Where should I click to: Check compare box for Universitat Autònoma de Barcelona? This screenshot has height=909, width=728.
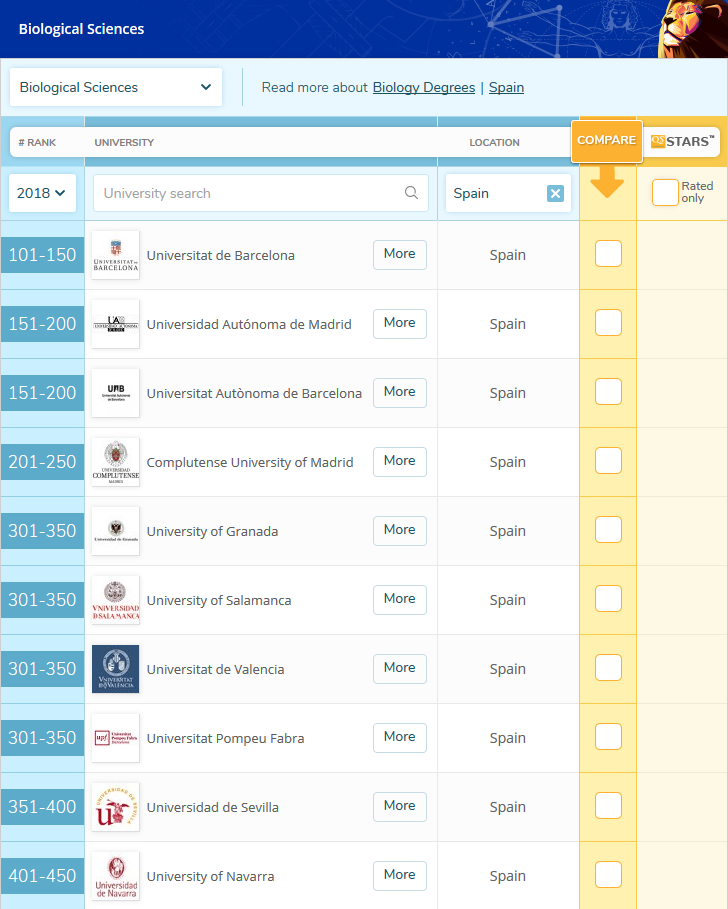click(608, 391)
